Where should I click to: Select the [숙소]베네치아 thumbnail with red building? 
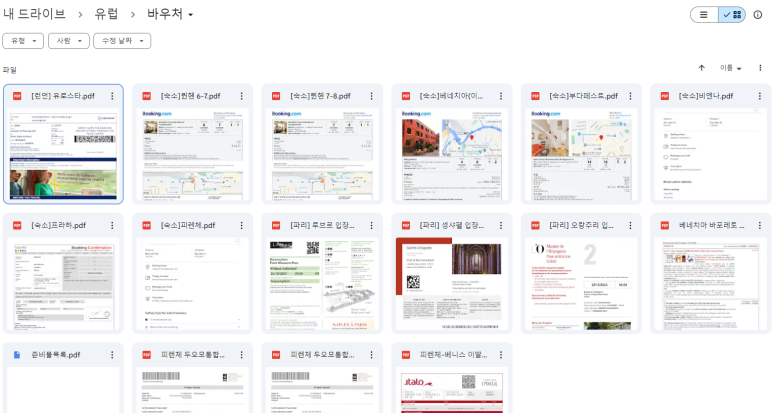[x=452, y=154]
